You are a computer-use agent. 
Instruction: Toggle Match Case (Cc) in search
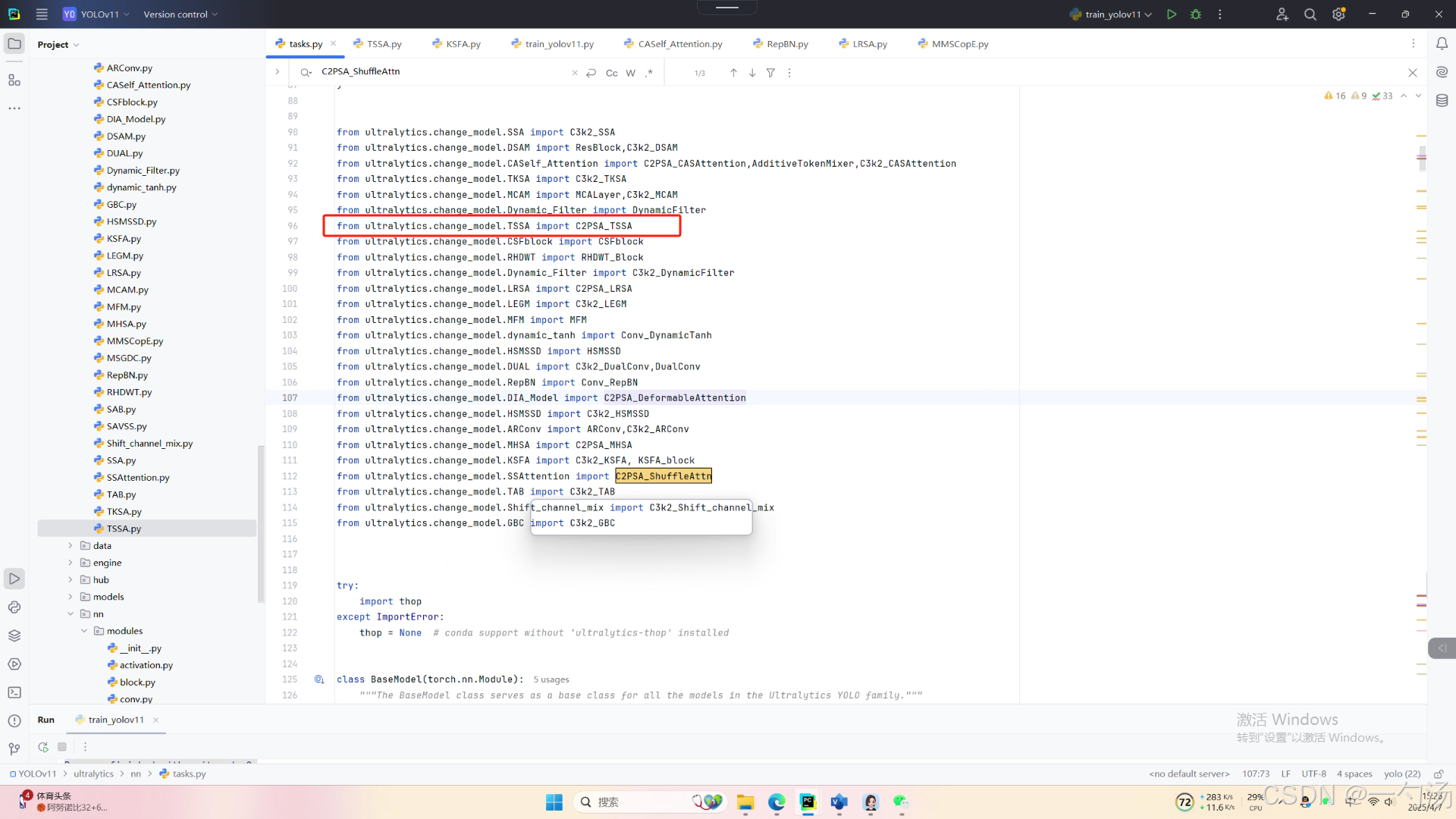tap(611, 73)
